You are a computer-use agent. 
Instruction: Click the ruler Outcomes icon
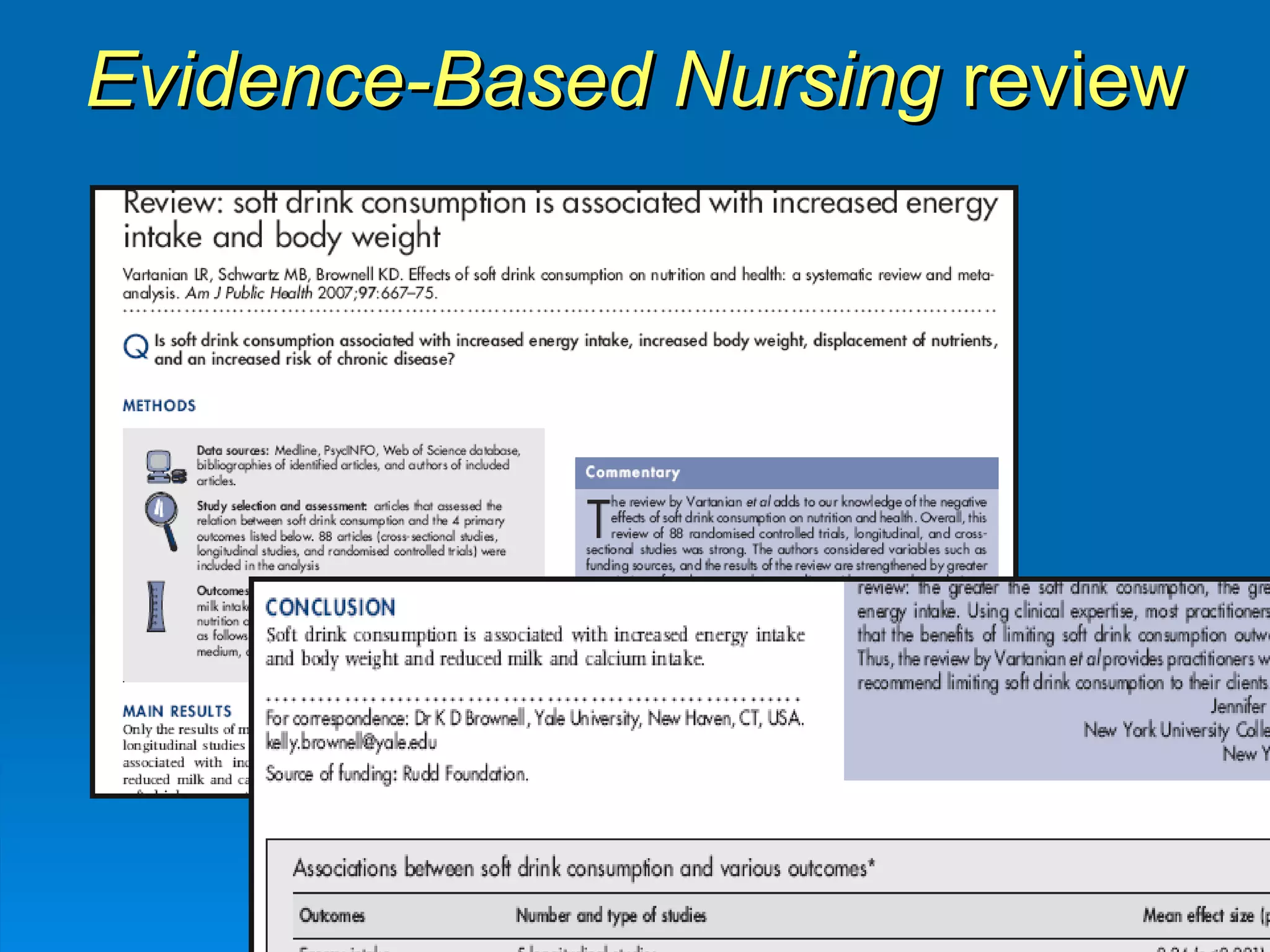(156, 606)
